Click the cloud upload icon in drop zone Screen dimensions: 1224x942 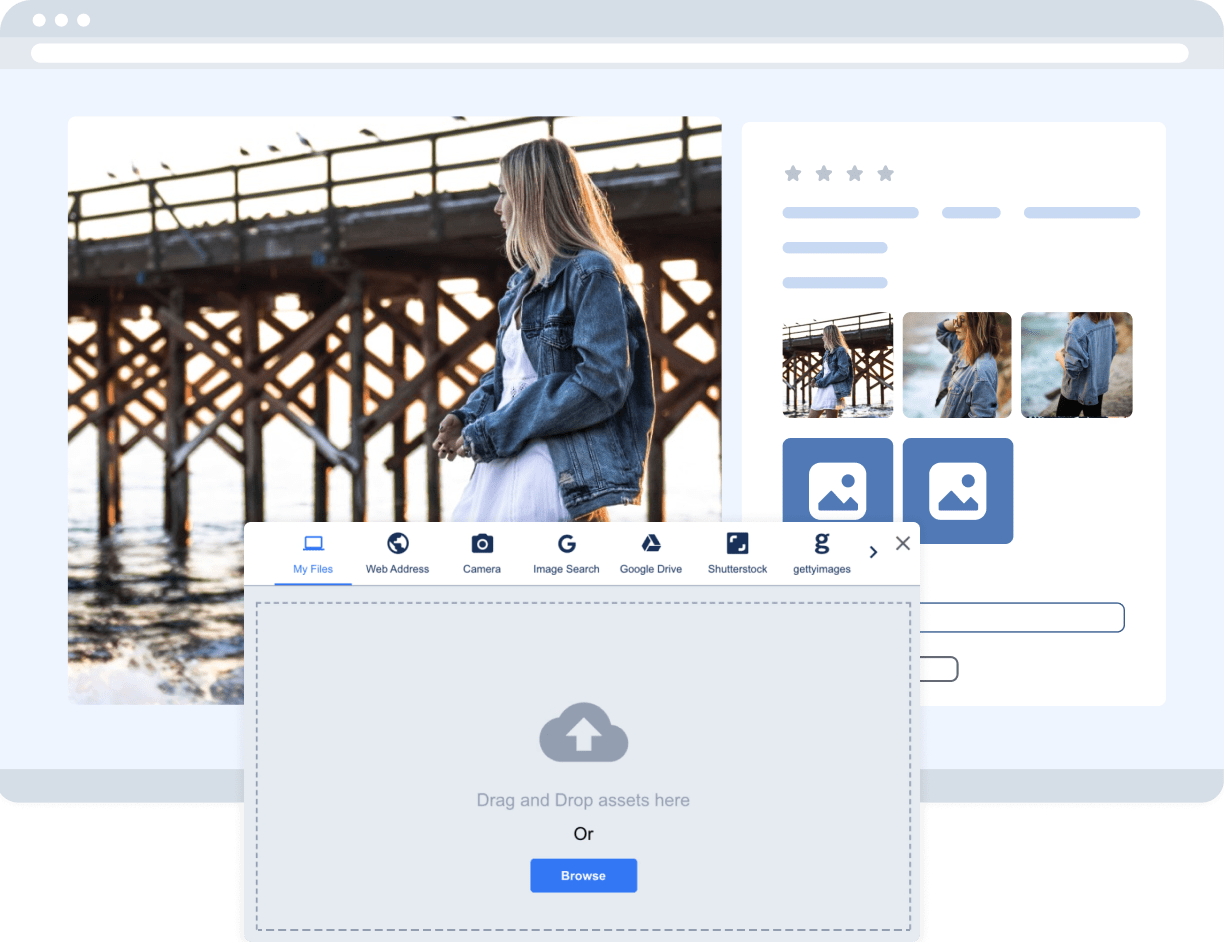[x=583, y=733]
